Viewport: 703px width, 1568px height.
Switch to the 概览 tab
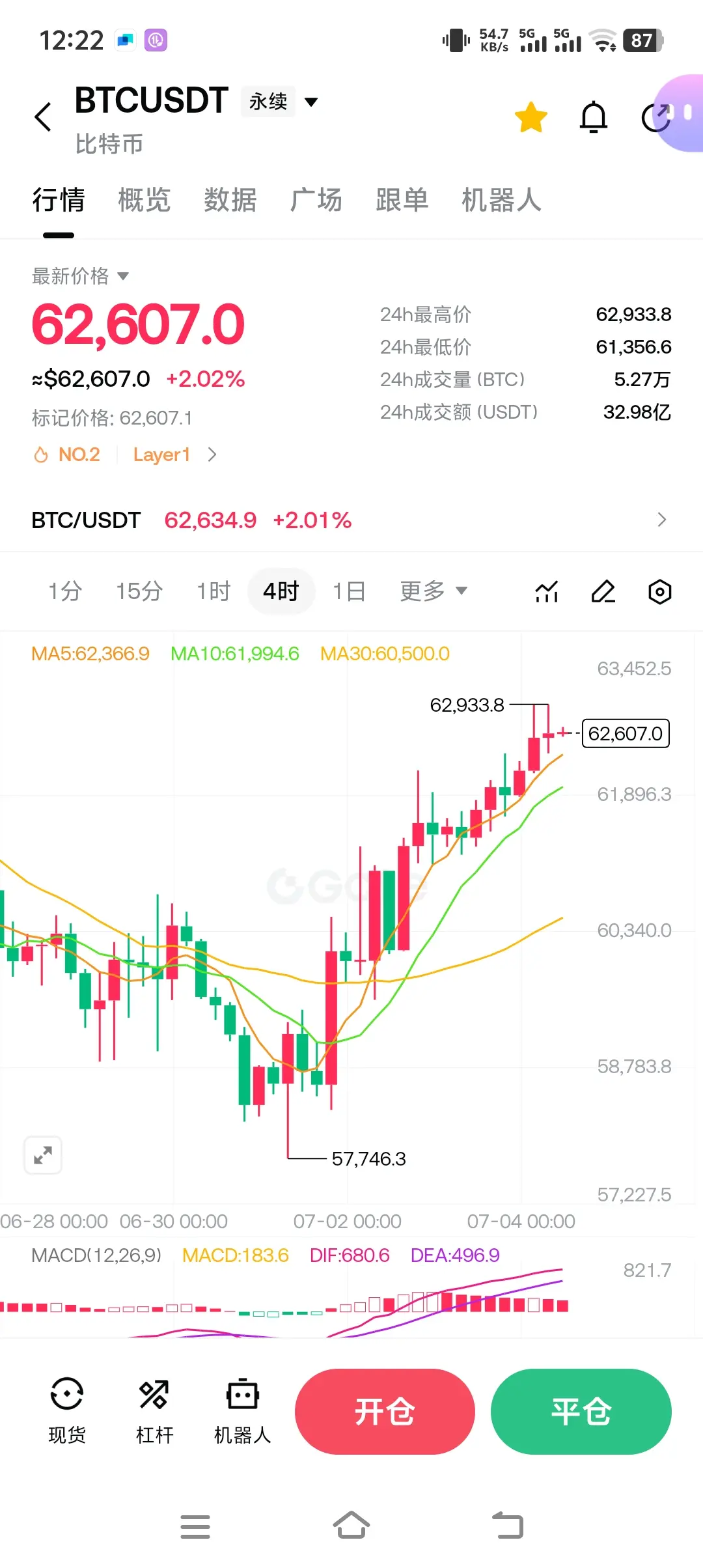(x=144, y=200)
